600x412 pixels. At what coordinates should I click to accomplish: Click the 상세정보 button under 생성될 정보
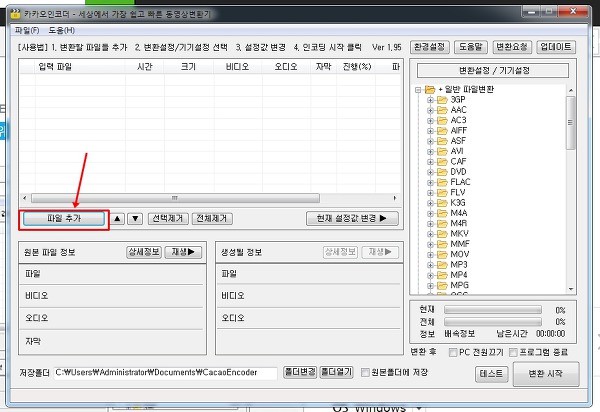tap(341, 252)
